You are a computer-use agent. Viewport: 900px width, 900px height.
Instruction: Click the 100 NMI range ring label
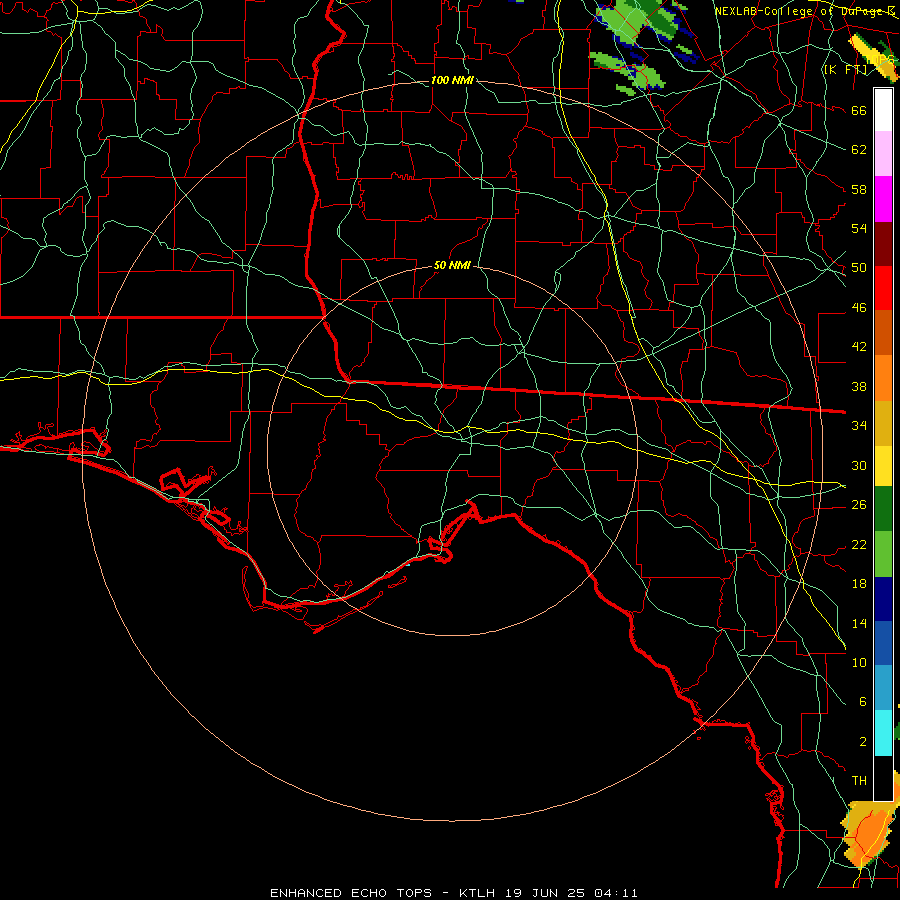coord(452,80)
